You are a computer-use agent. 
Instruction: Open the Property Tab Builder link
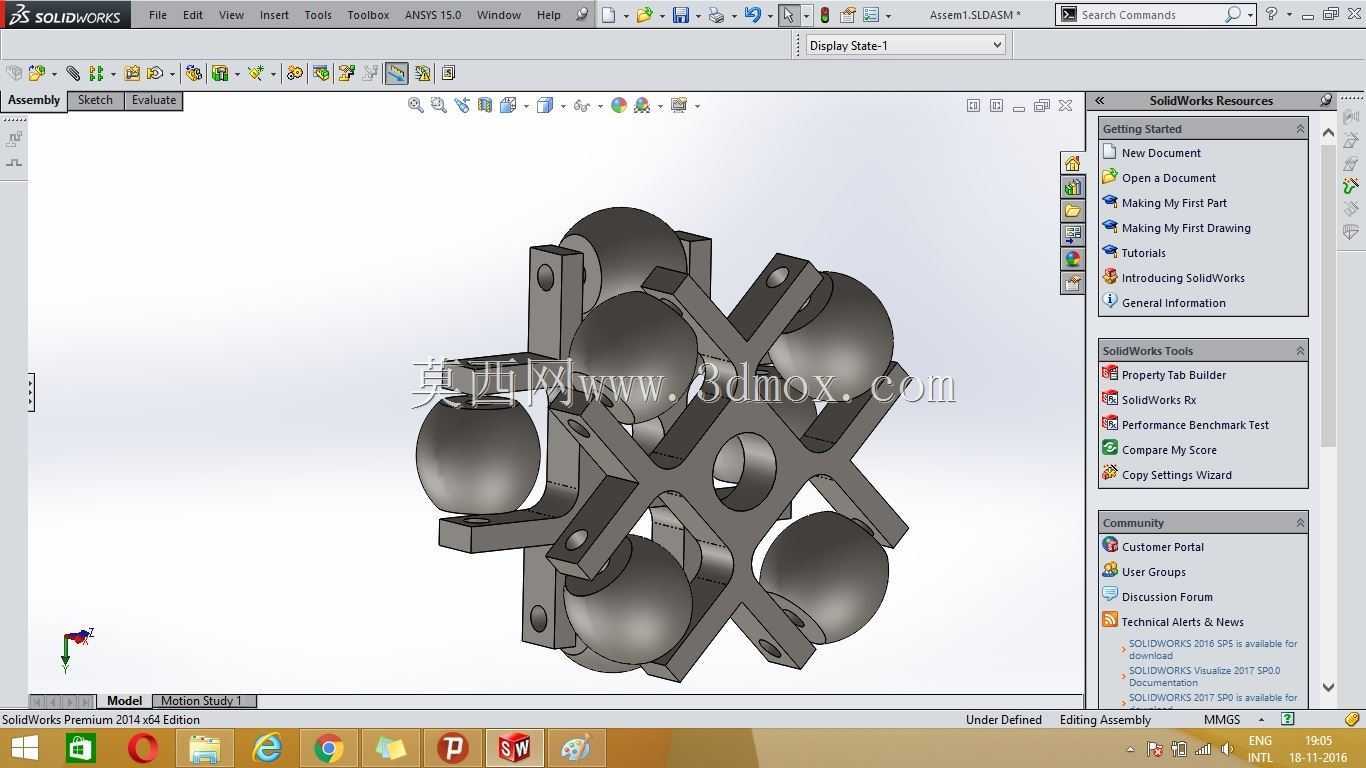pos(1174,375)
